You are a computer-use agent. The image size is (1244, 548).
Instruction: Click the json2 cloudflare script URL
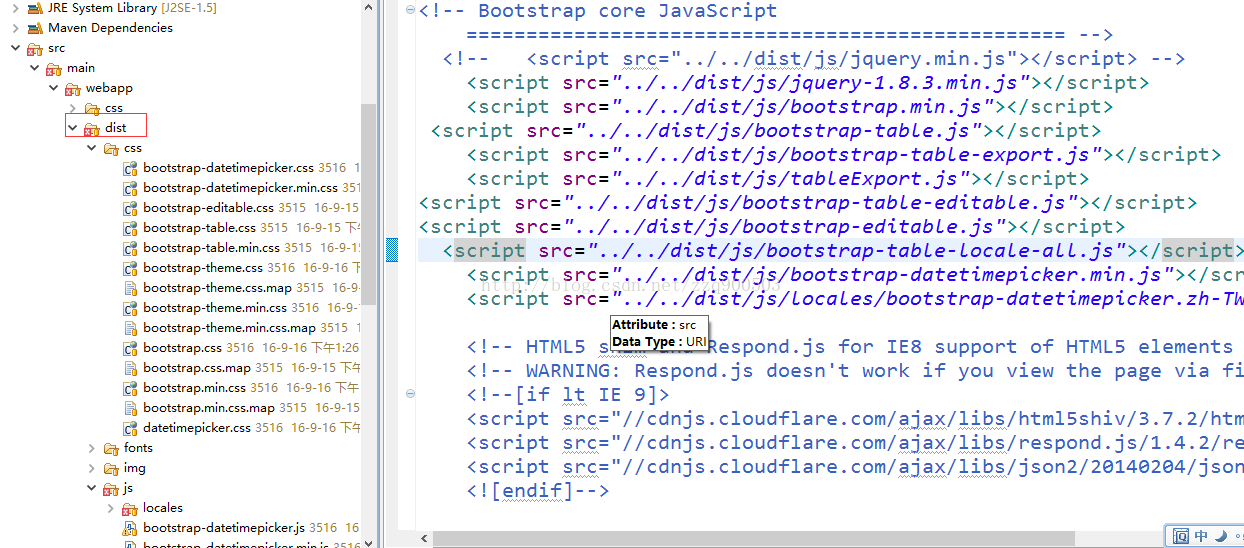click(x=927, y=466)
